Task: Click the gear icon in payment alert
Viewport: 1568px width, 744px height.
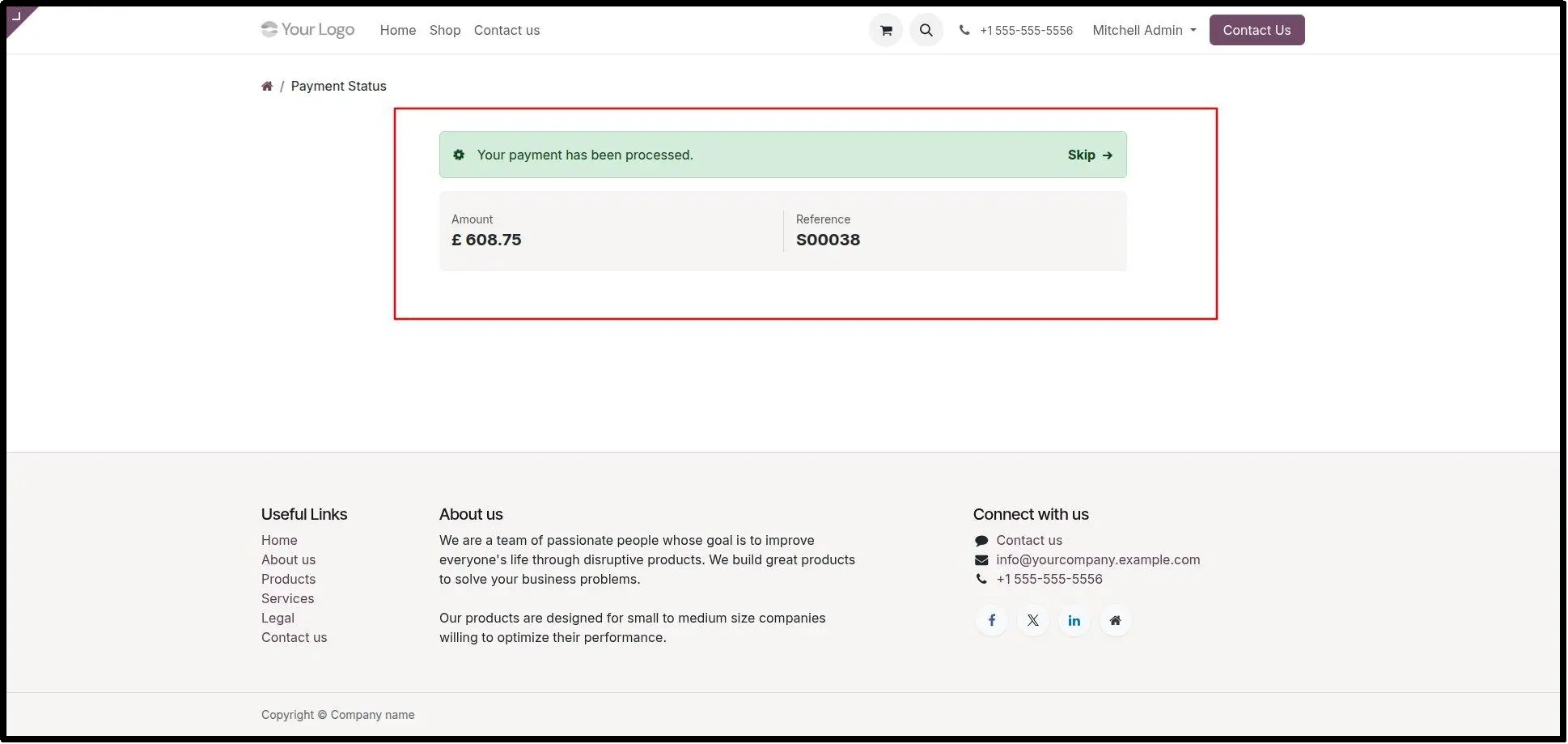Action: [x=459, y=155]
